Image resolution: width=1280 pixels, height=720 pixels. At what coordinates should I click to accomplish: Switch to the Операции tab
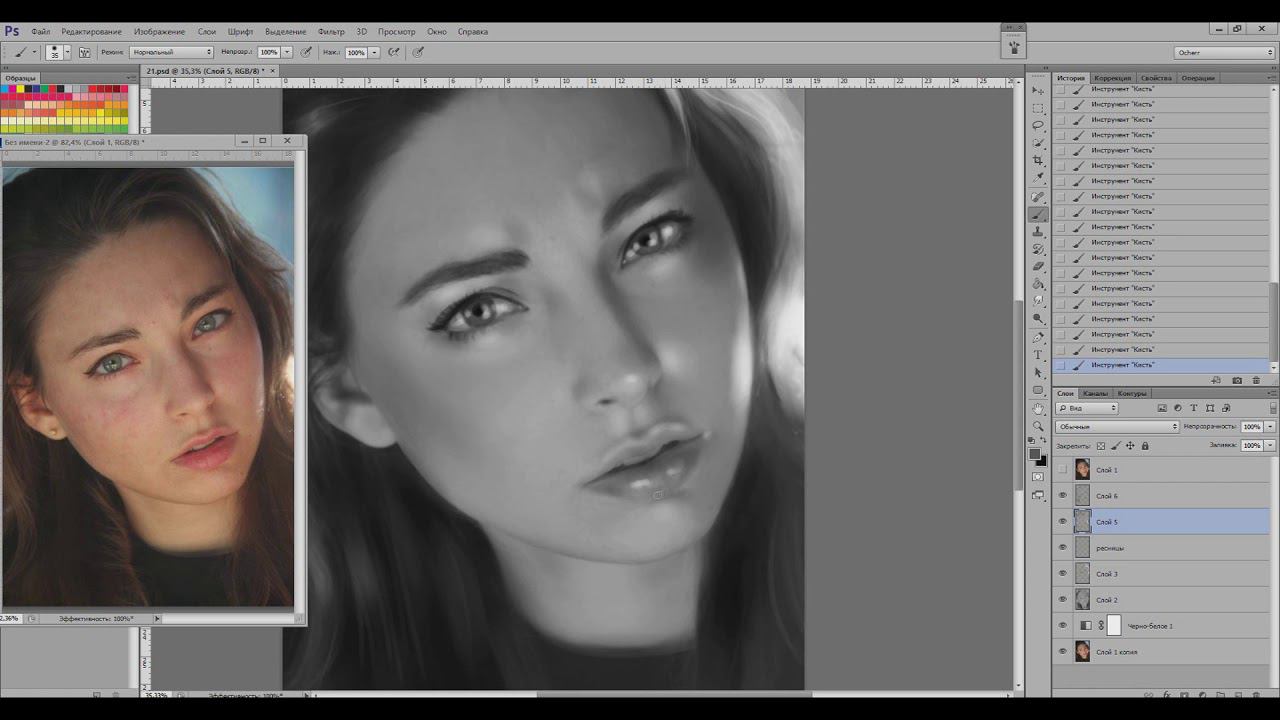tap(1198, 78)
